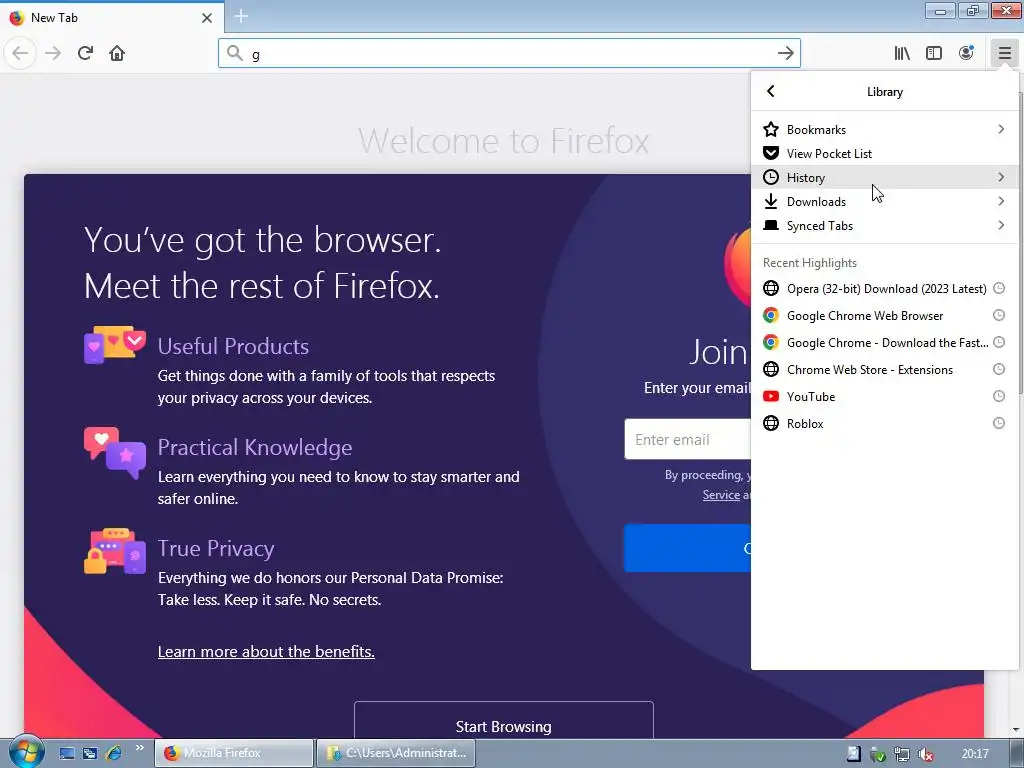Screen dimensions: 1024x768
Task: Go back with the browser back arrow
Action: coord(20,53)
